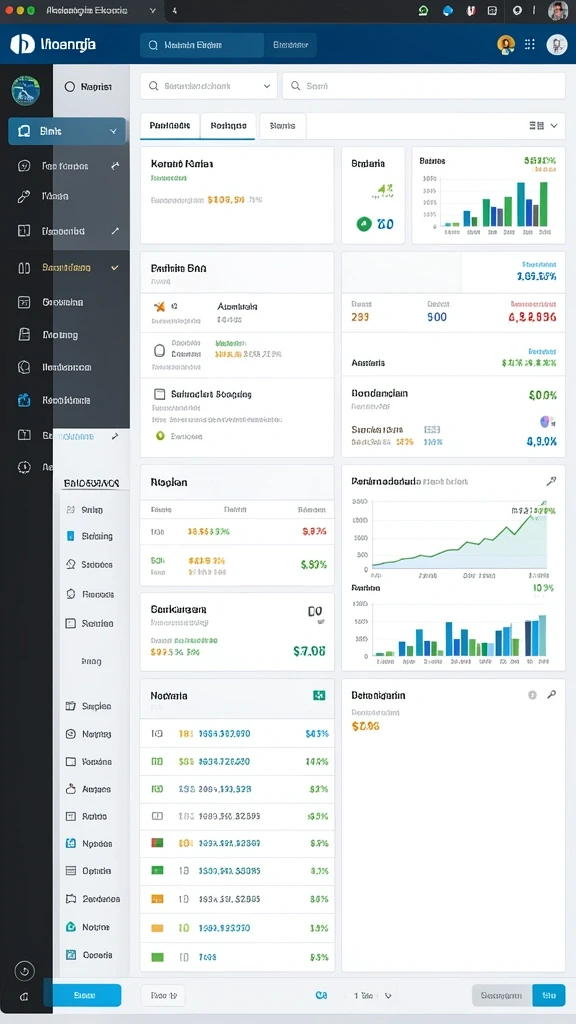576x1024 pixels.
Task: Click the green square icon in table header
Action: pos(319,696)
